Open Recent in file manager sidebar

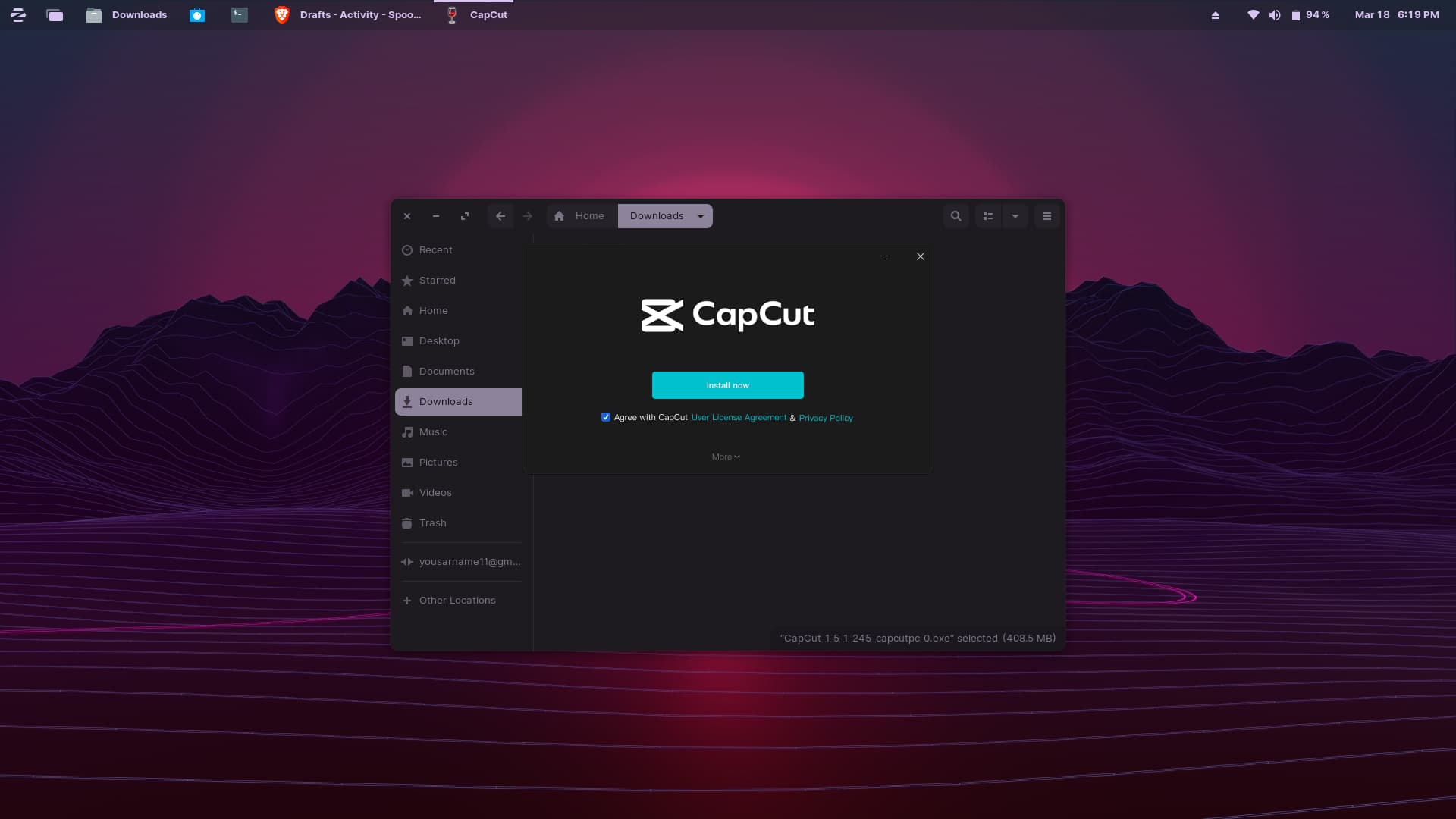[x=458, y=250]
